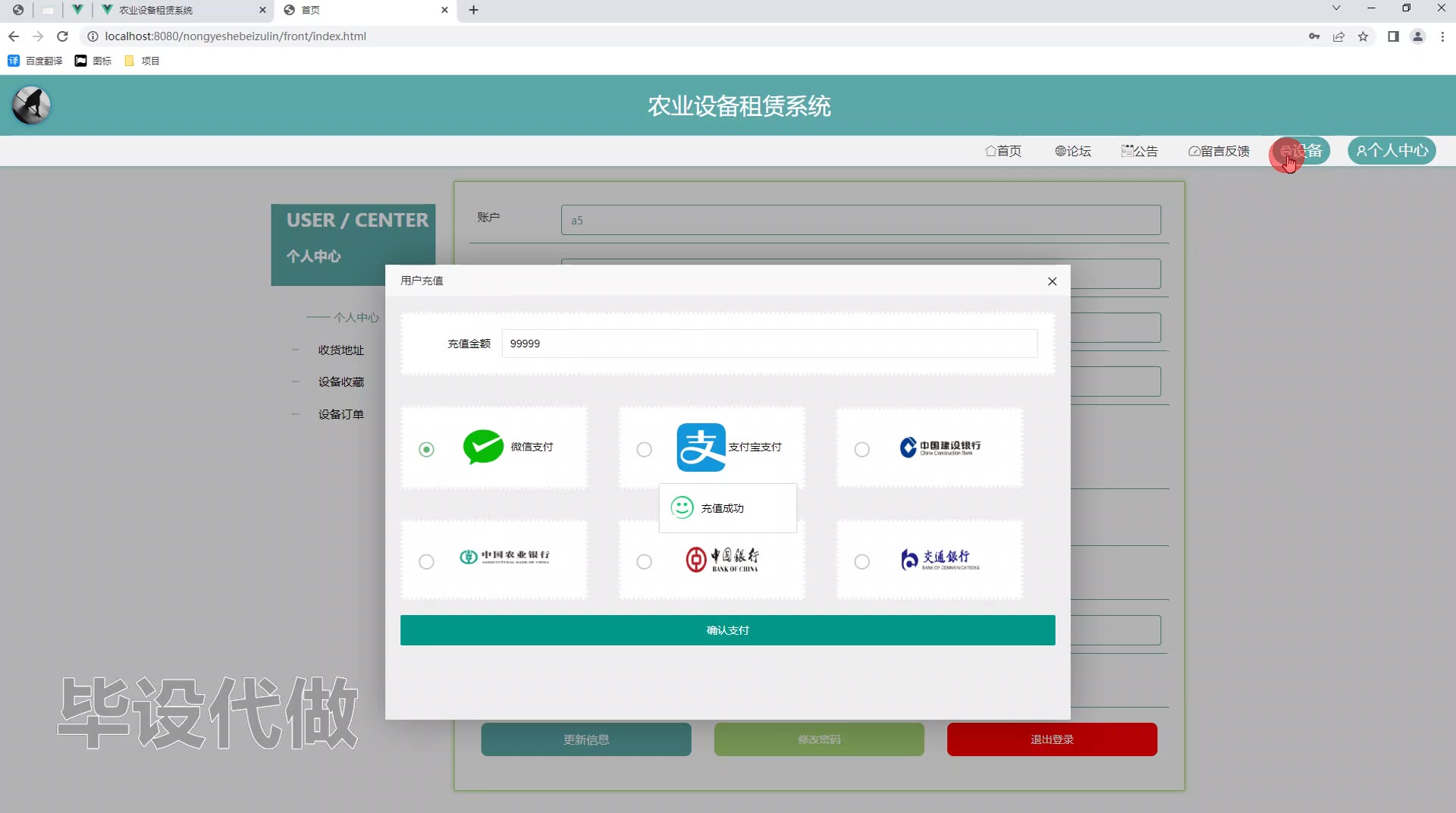Go back with the browser back arrow
The image size is (1456, 813).
click(14, 36)
